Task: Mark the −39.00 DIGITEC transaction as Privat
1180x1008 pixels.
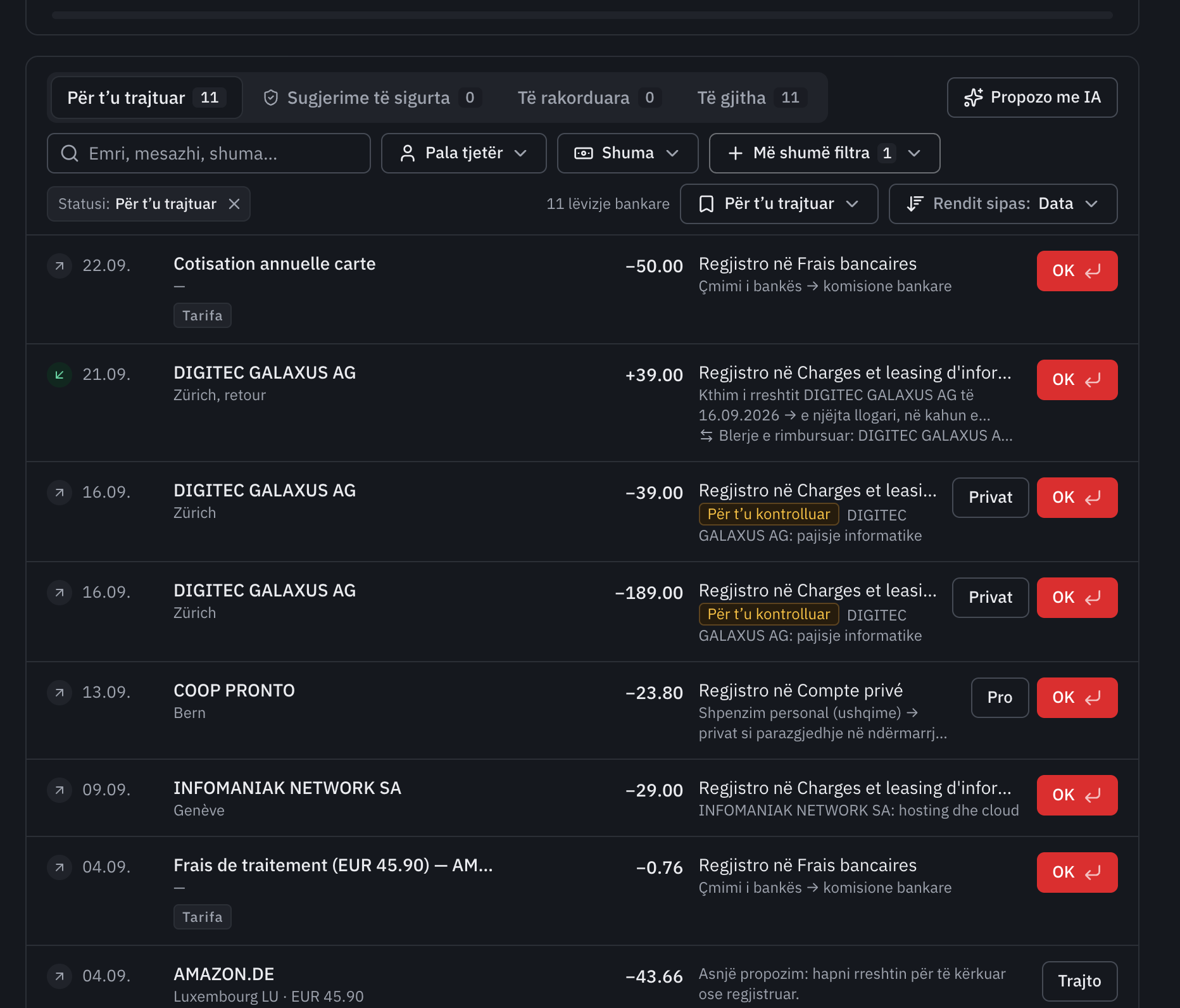Action: pyautogui.click(x=990, y=498)
